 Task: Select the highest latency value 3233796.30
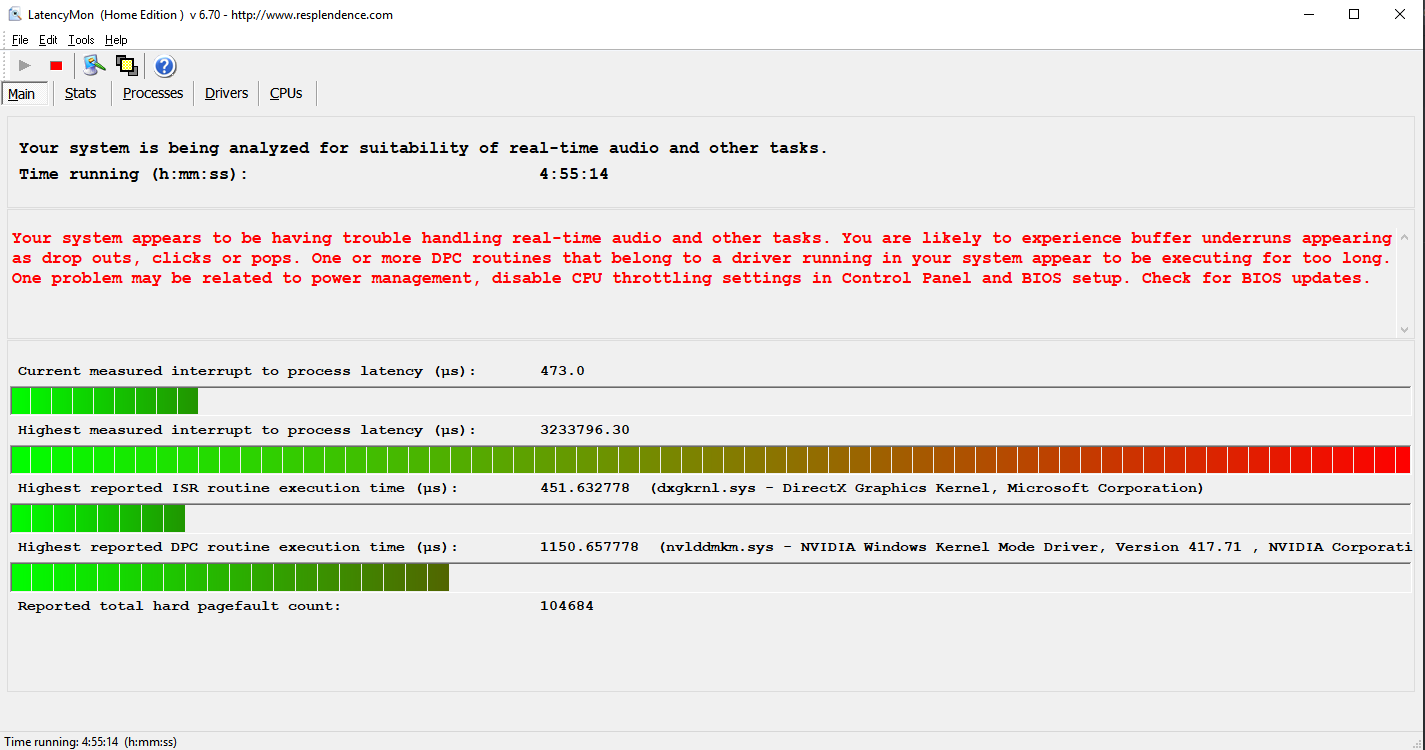point(585,430)
